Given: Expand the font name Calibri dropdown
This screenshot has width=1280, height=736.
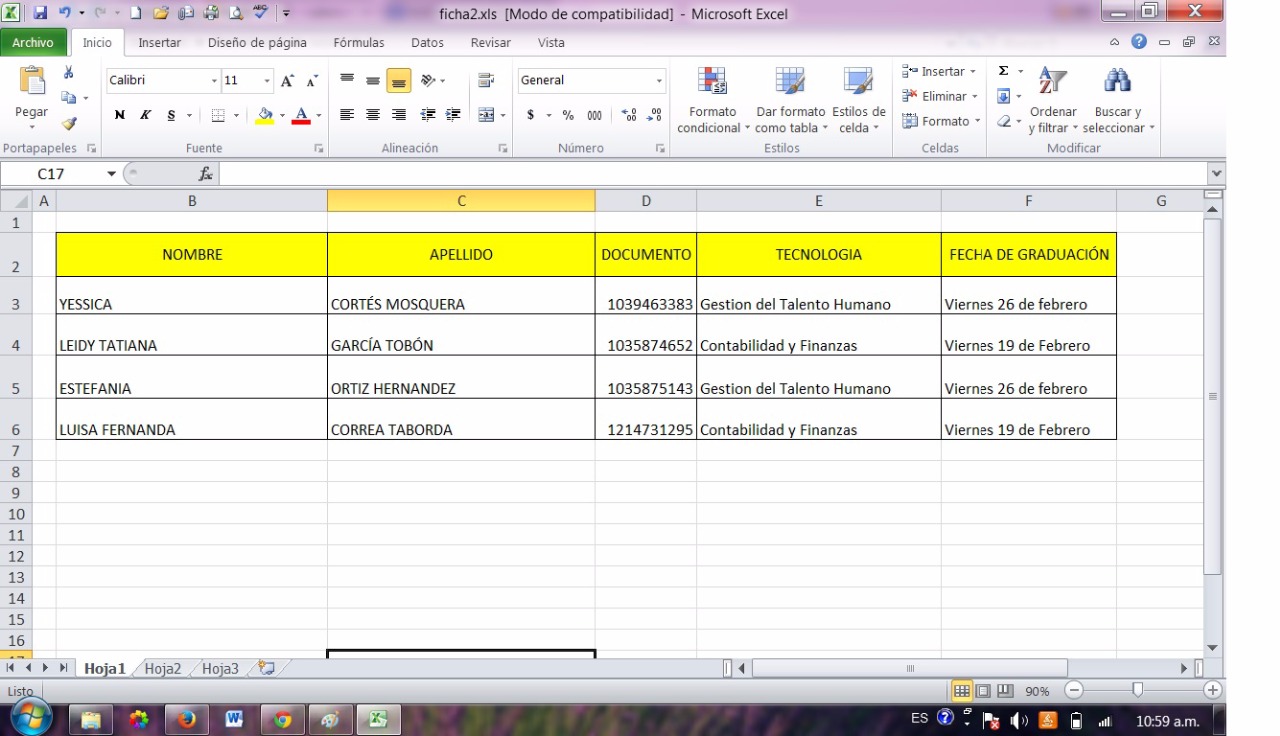Looking at the screenshot, I should tap(214, 81).
